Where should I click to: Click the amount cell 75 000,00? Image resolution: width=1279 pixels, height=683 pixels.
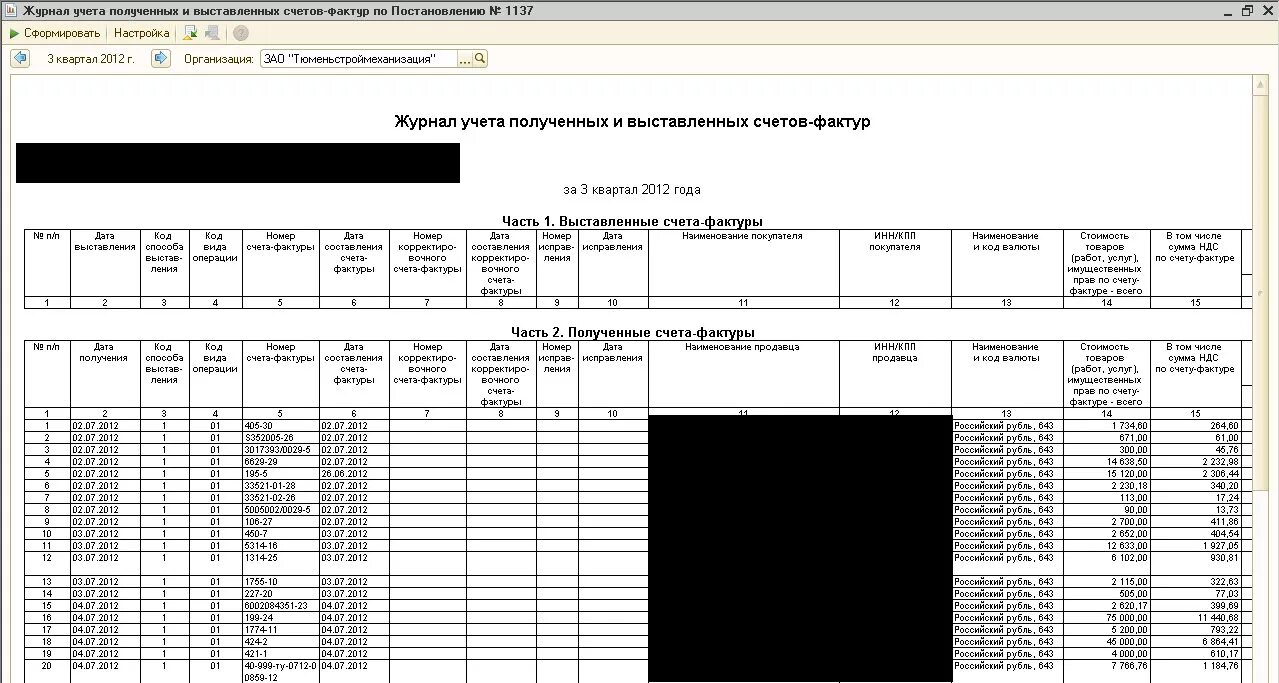click(x=1106, y=618)
